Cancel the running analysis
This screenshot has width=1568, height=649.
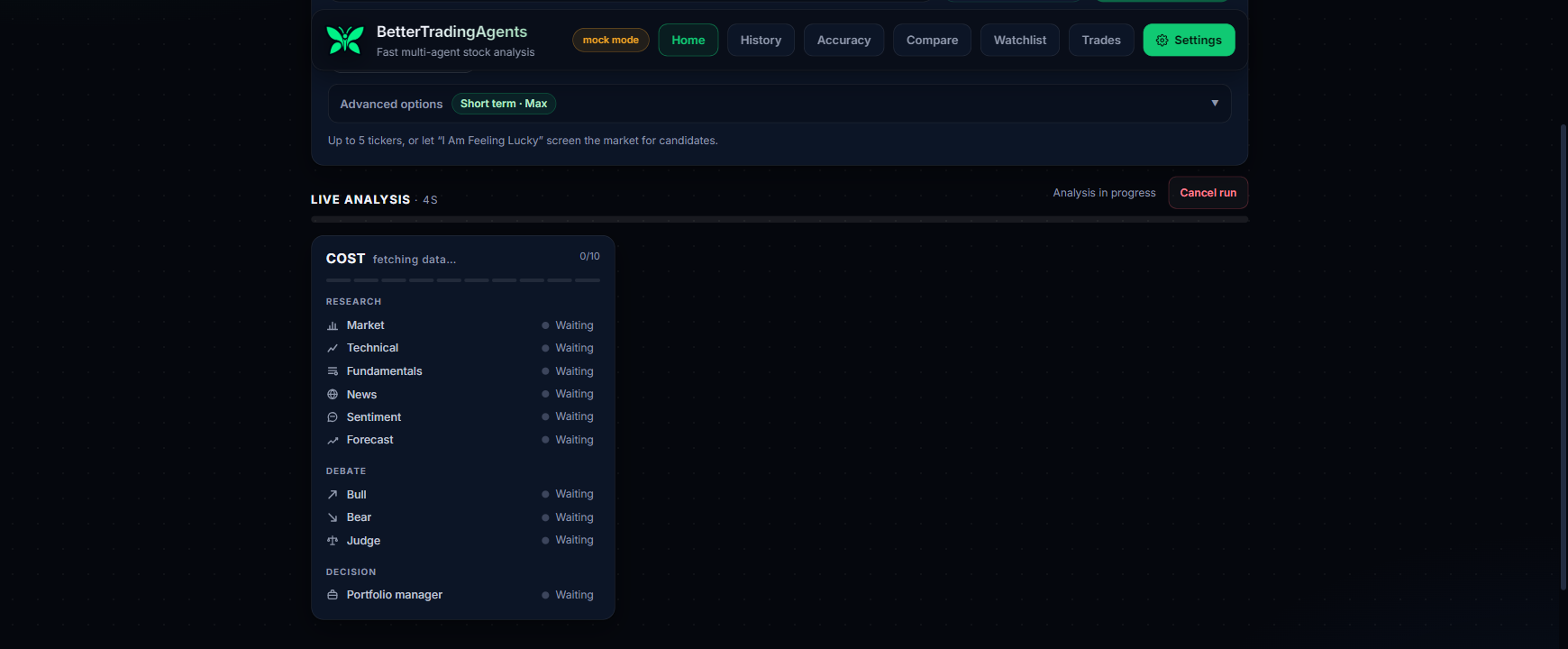pyautogui.click(x=1208, y=193)
